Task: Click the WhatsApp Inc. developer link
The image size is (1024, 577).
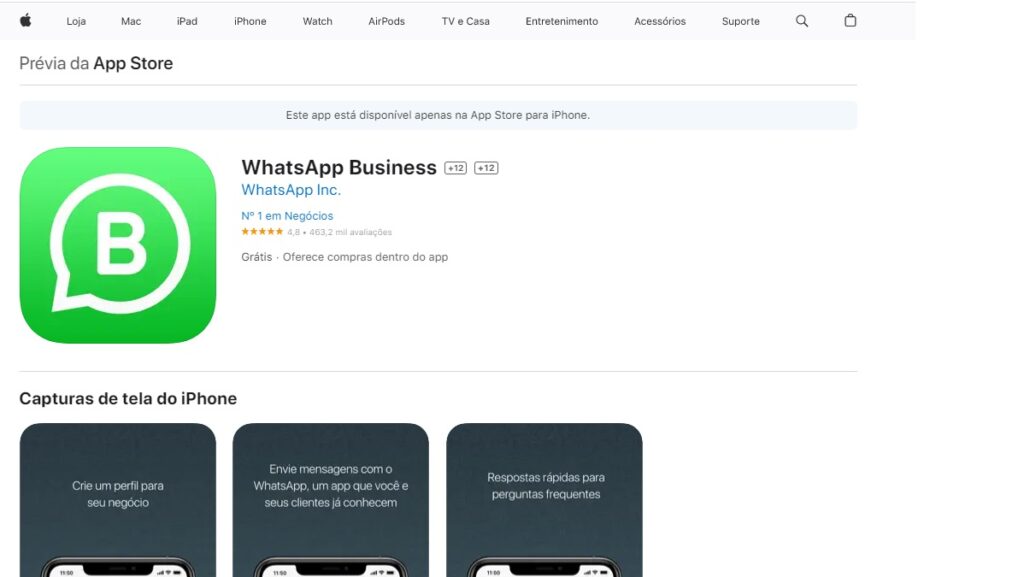Action: coord(291,190)
